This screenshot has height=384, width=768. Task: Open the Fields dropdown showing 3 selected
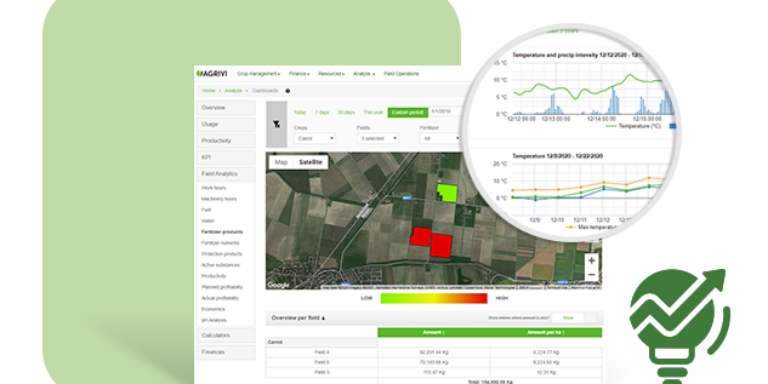[378, 139]
